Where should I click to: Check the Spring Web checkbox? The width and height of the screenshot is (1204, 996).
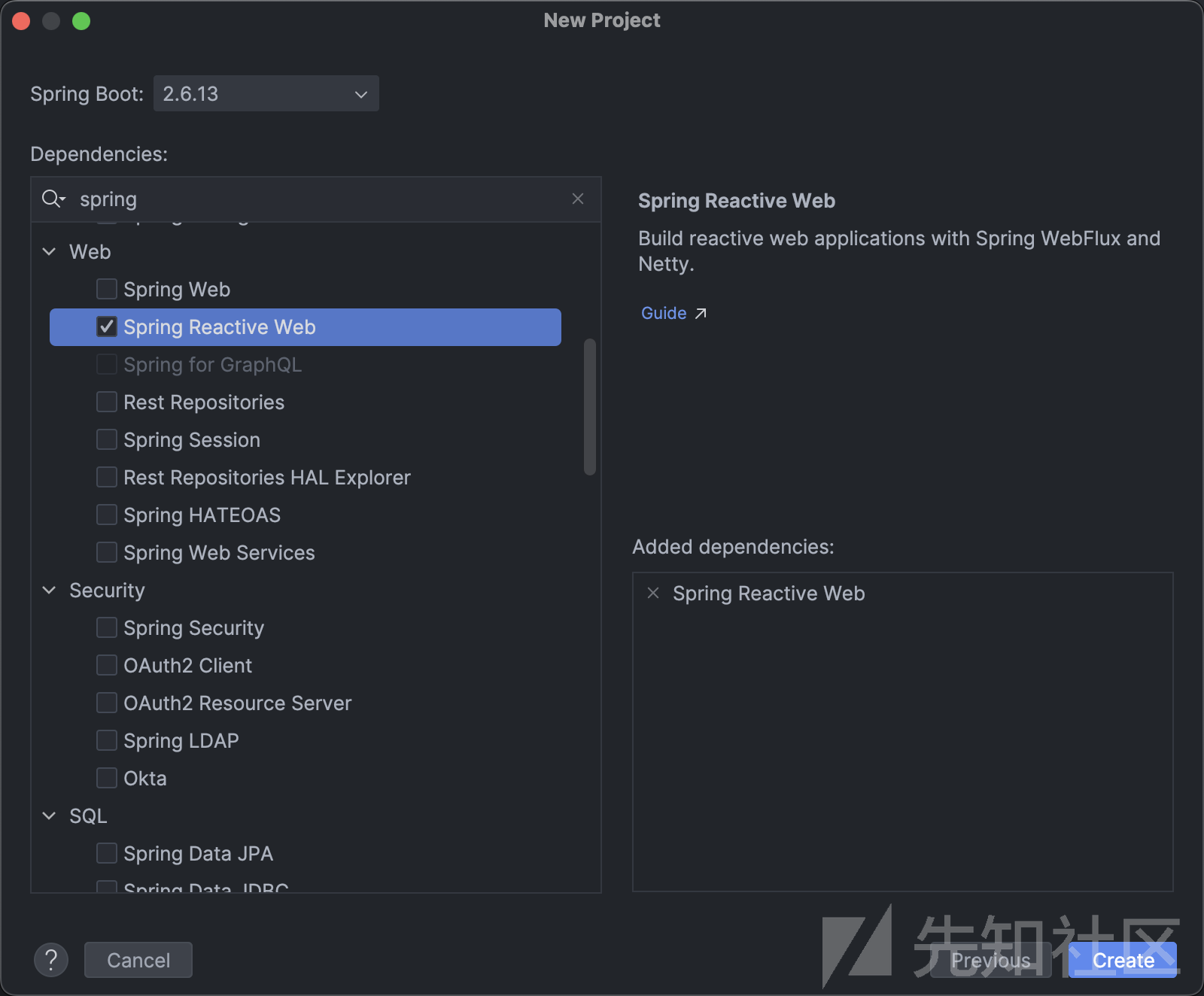point(107,289)
